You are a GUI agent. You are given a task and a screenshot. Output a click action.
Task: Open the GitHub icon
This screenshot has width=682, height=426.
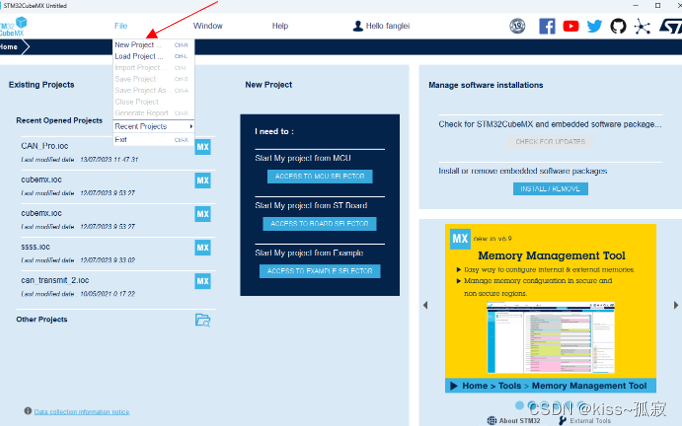click(x=618, y=26)
